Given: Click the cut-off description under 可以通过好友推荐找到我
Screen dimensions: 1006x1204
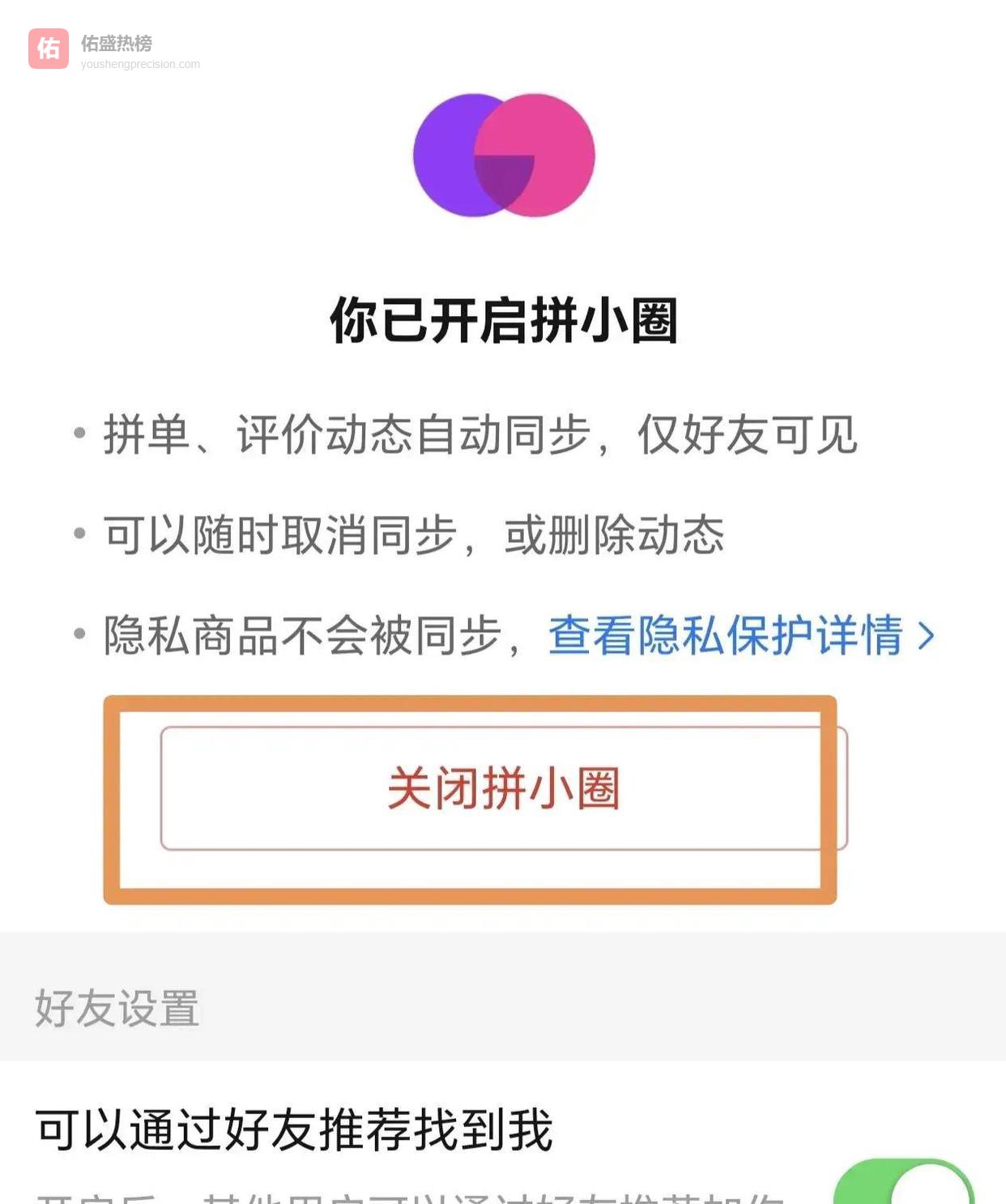Looking at the screenshot, I should 409,1198.
